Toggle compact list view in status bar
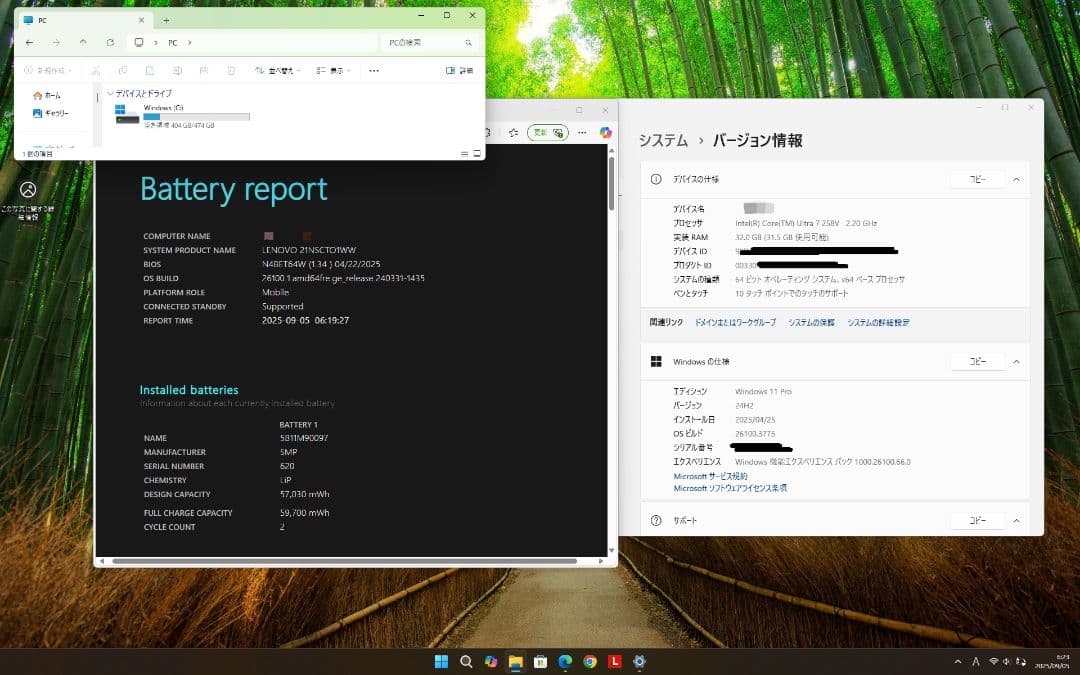This screenshot has width=1080, height=675. (x=464, y=152)
